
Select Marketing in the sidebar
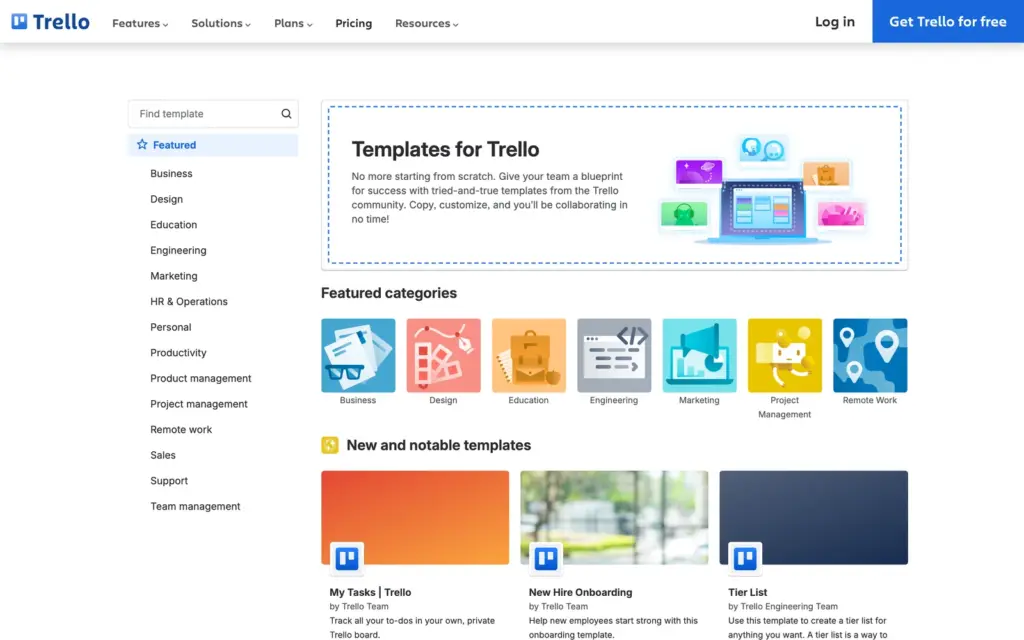[174, 276]
